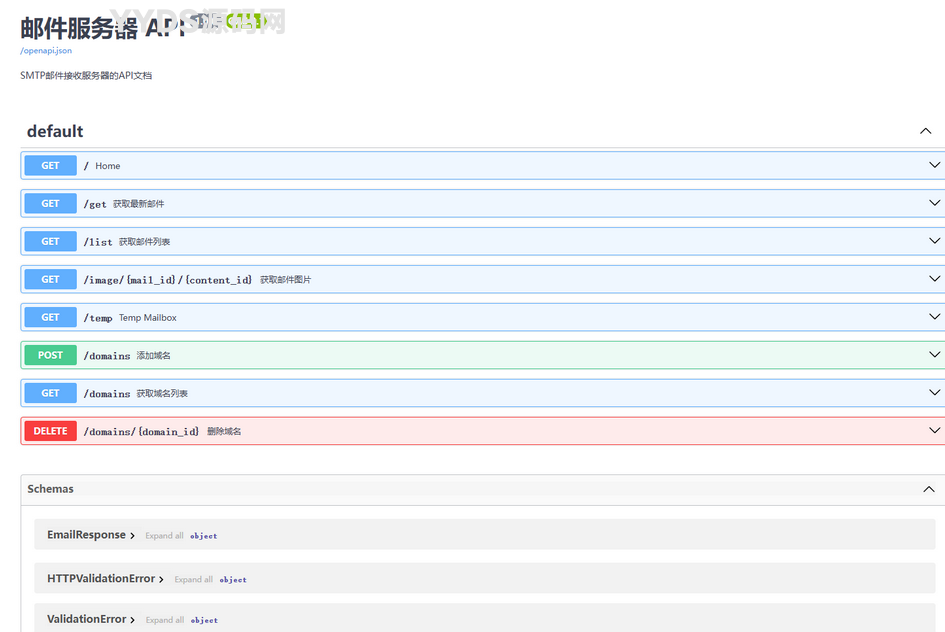
Task: Click Expand all for EmailResponse
Action: click(x=165, y=536)
